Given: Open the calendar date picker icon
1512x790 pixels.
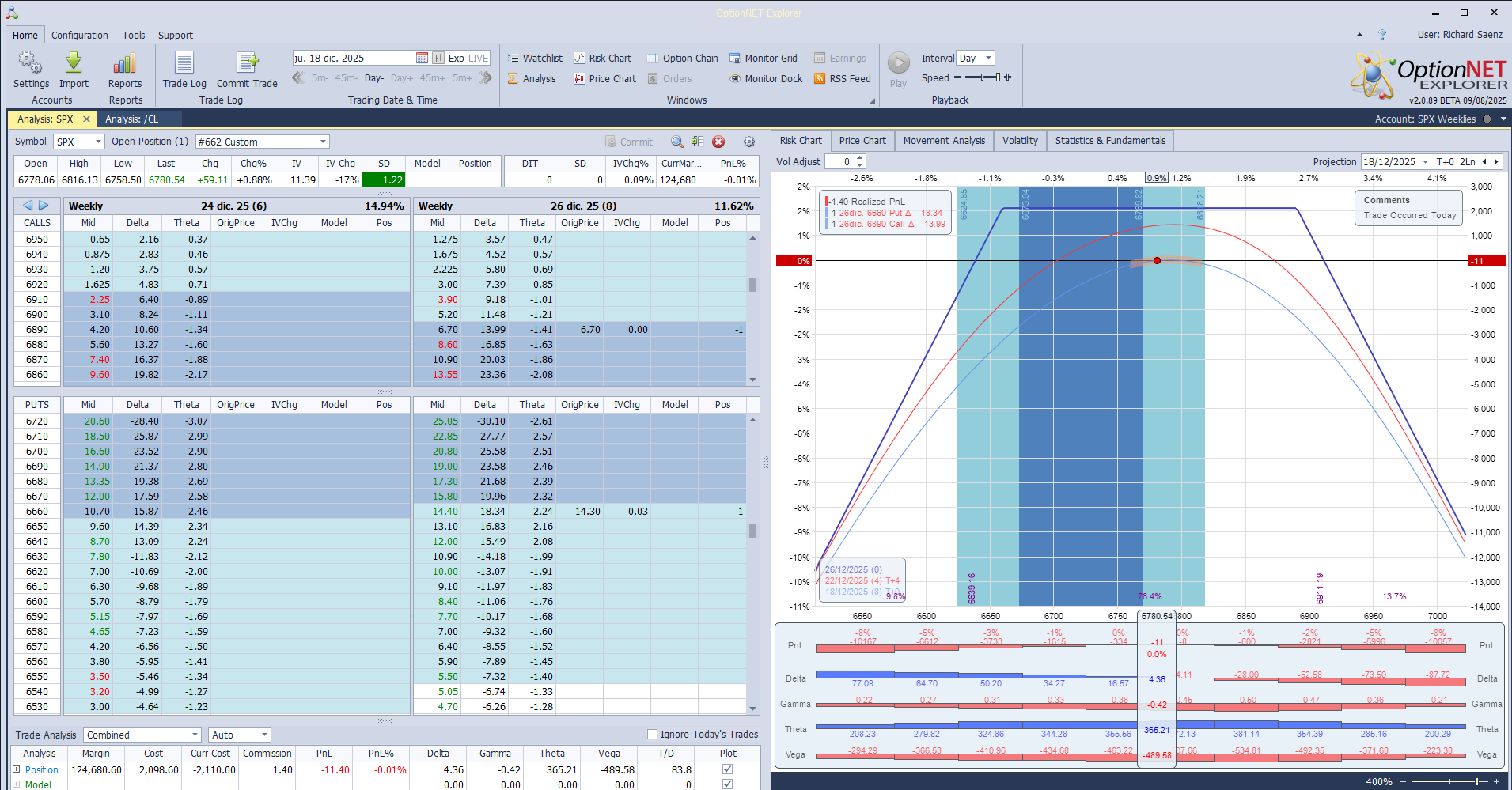Looking at the screenshot, I should (x=422, y=58).
